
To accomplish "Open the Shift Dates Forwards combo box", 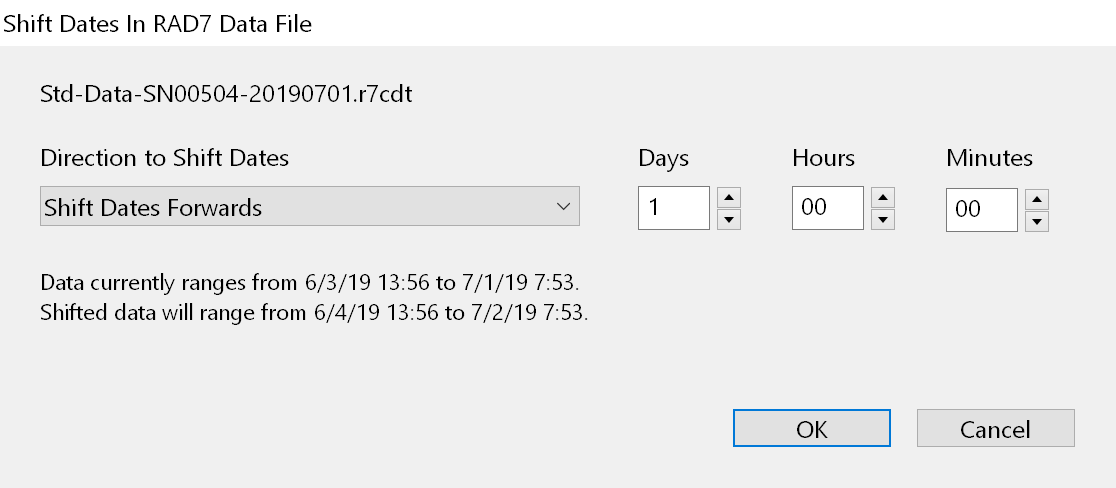I will pyautogui.click(x=309, y=207).
